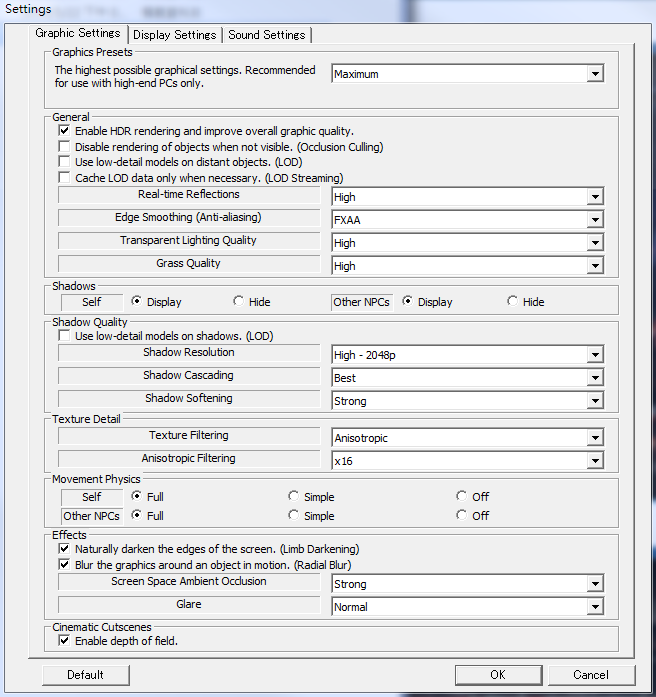Image resolution: width=656 pixels, height=697 pixels.
Task: Open the Shadow Resolution dropdown
Action: [468, 355]
